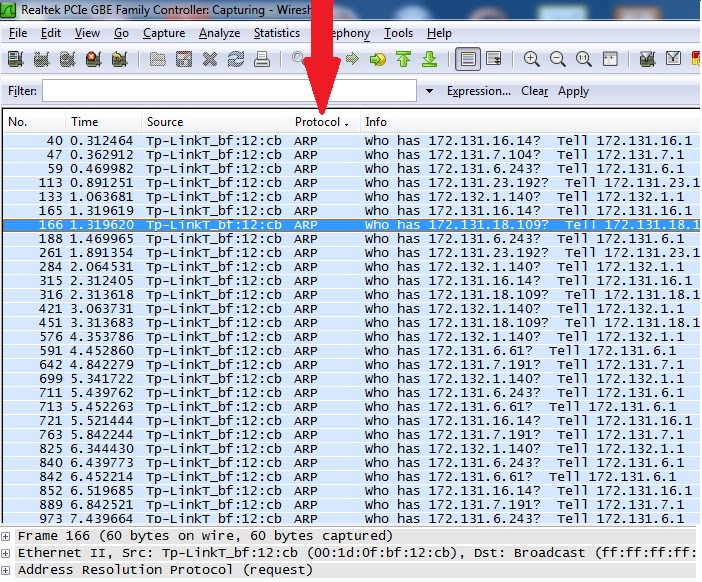Reset zoom to 100% icon

[583, 59]
